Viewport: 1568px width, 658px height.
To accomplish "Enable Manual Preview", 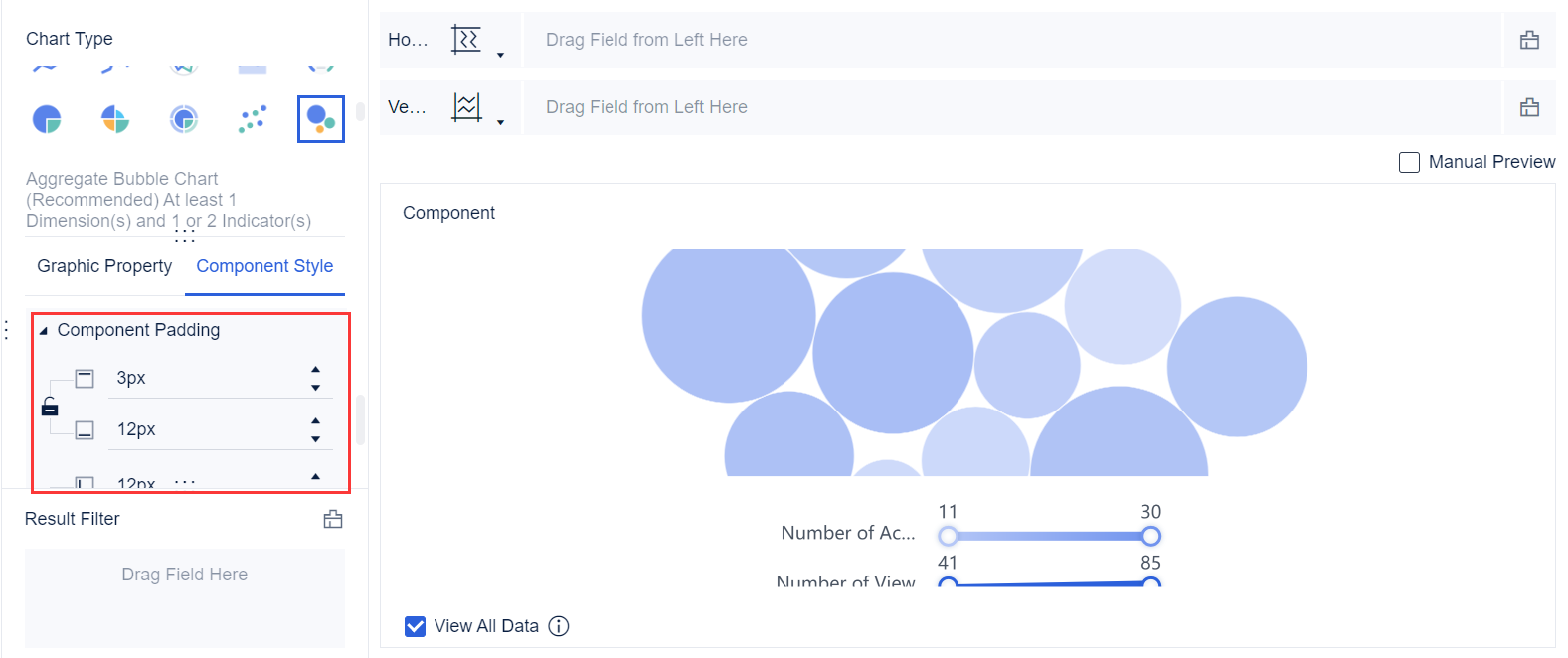I will coord(1409,162).
